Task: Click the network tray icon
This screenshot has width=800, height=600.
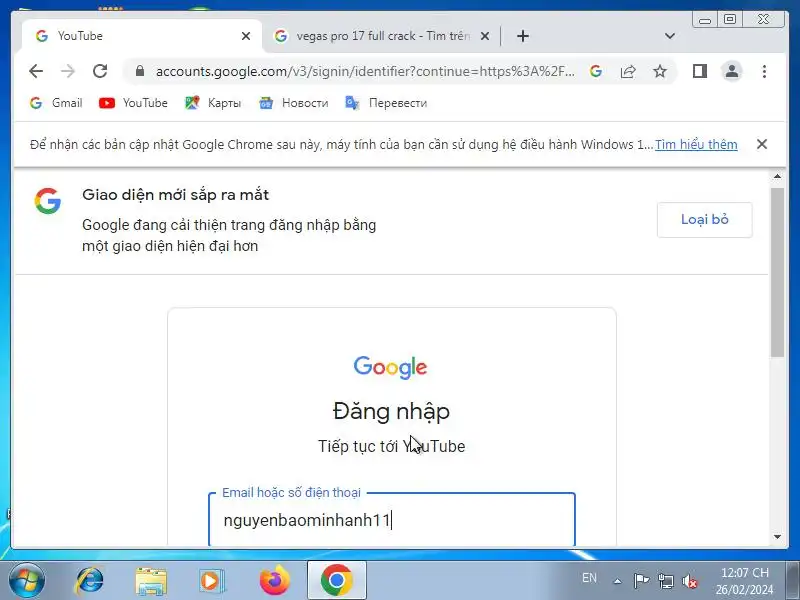Action: click(x=665, y=581)
